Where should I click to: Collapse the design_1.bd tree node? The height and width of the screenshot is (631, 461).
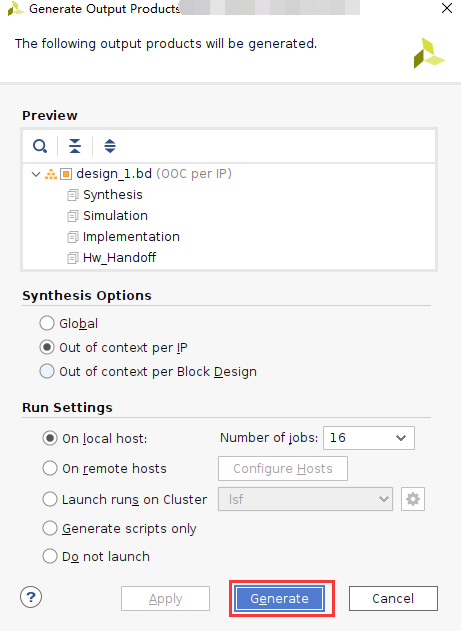pyautogui.click(x=36, y=174)
